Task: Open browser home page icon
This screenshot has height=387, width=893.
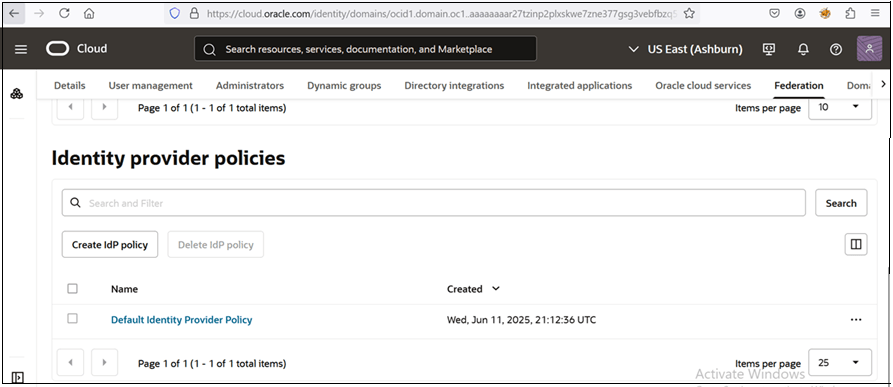Action: 89,13
